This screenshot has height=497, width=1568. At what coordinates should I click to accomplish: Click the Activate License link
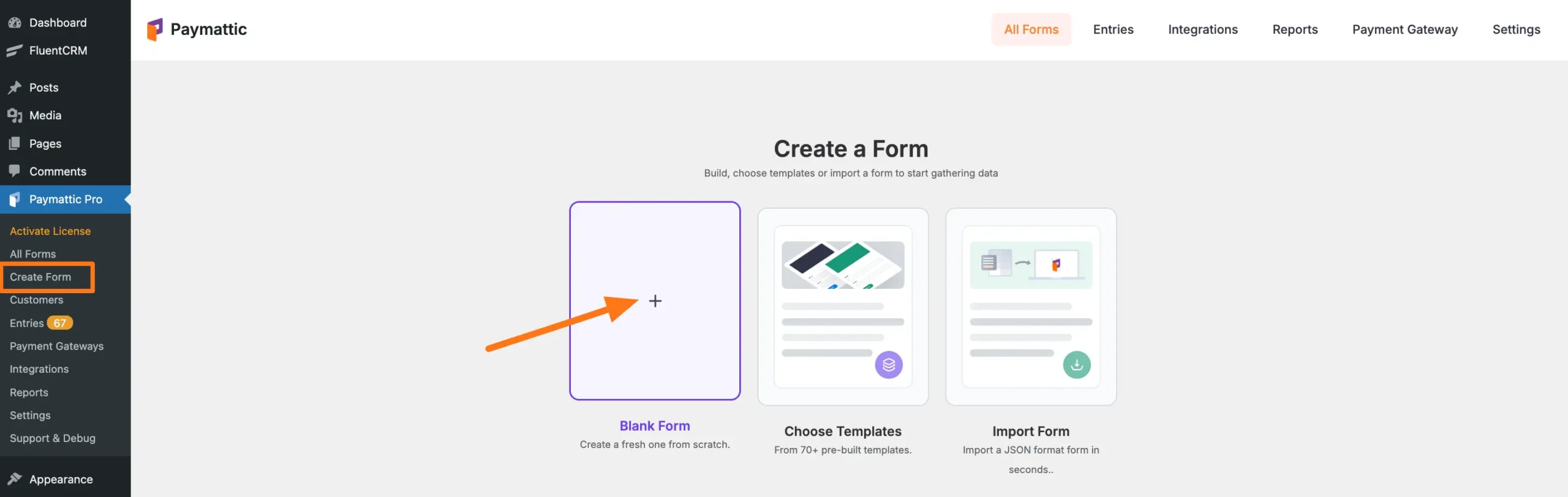tap(50, 231)
